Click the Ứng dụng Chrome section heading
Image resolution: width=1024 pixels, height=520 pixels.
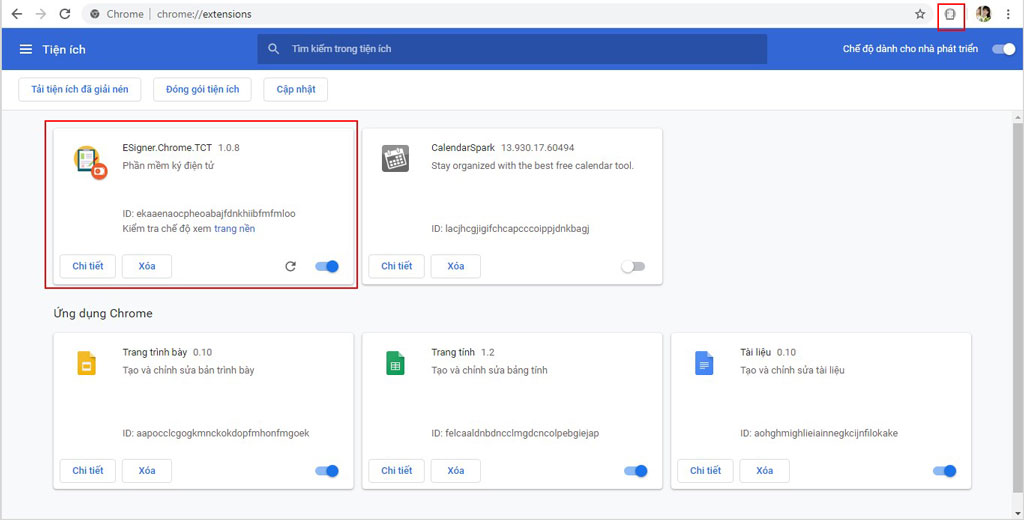(x=103, y=314)
